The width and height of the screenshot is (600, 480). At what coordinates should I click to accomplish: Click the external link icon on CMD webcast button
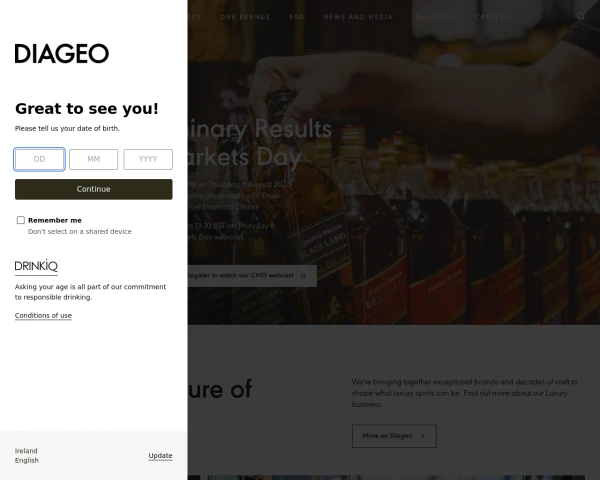[x=303, y=276]
